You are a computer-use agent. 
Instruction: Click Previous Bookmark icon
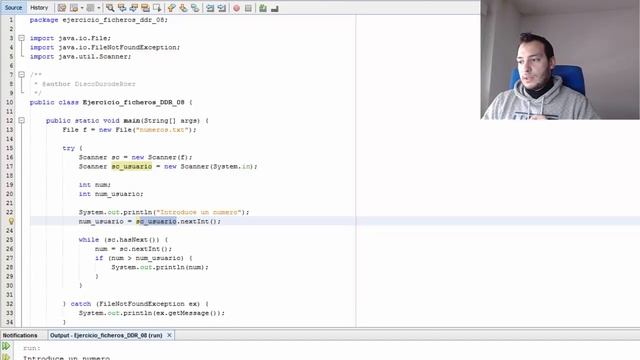point(172,8)
